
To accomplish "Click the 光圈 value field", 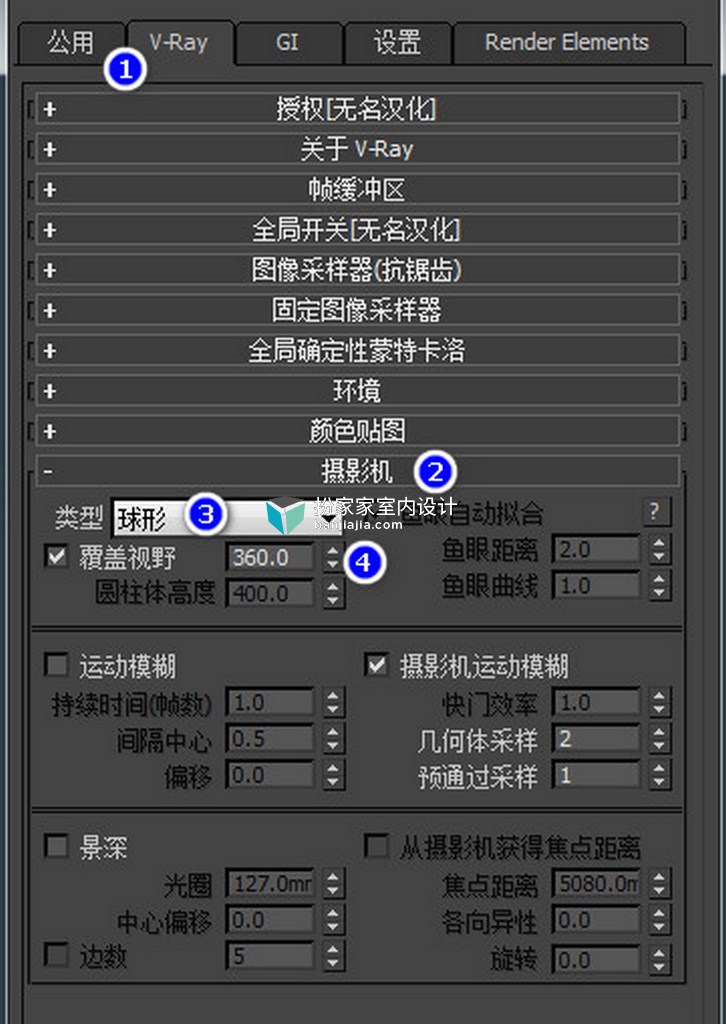I will [x=270, y=884].
